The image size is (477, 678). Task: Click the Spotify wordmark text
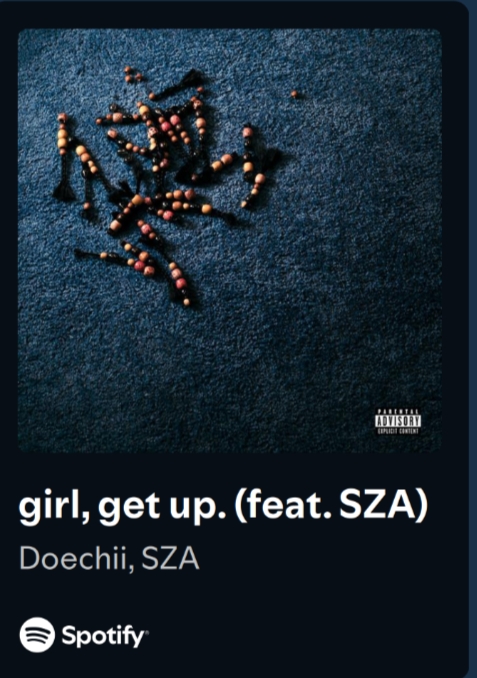tap(102, 636)
